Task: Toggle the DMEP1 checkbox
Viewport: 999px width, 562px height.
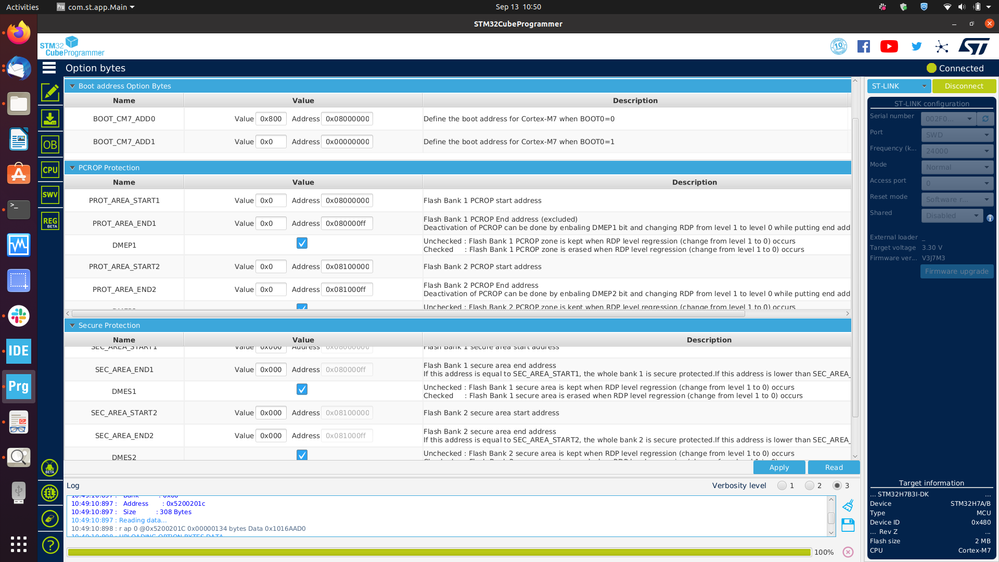Action: [302, 243]
